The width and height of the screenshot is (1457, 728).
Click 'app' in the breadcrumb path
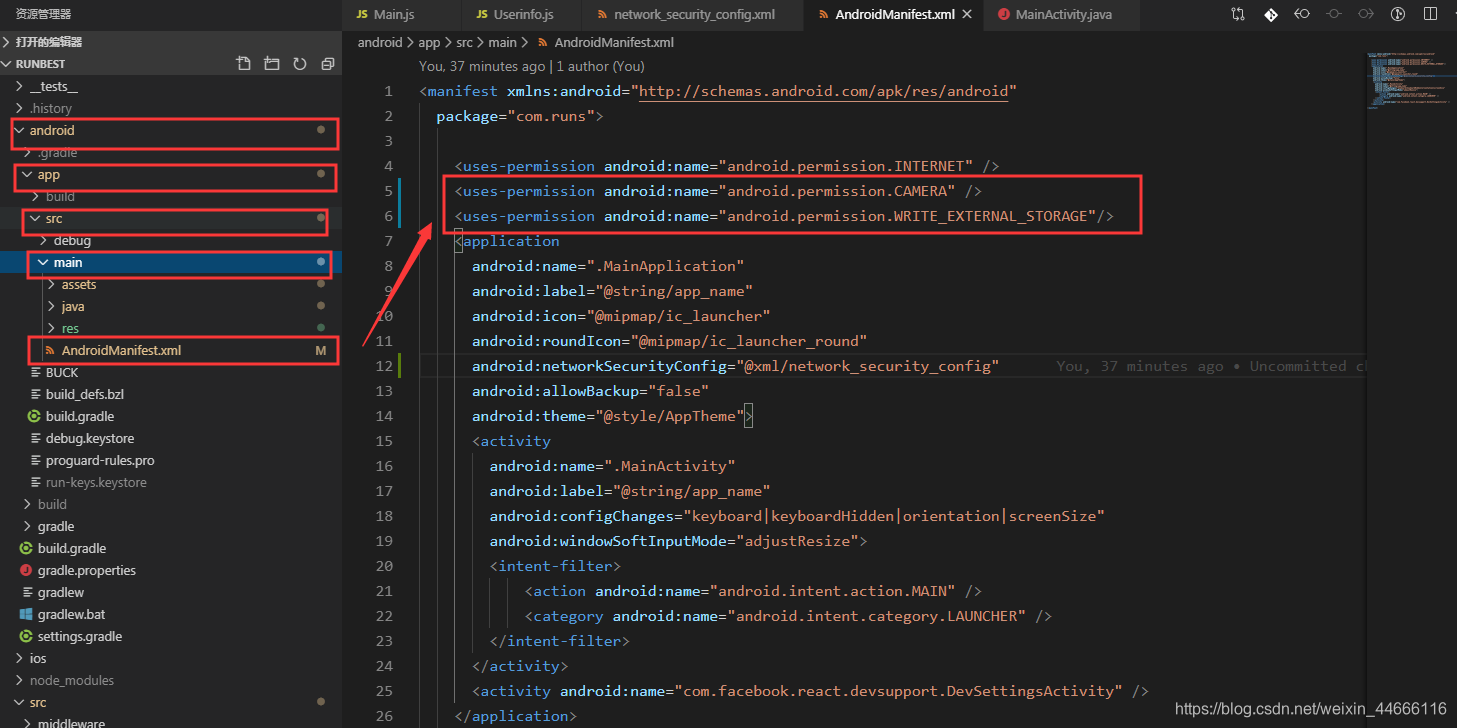tap(429, 42)
